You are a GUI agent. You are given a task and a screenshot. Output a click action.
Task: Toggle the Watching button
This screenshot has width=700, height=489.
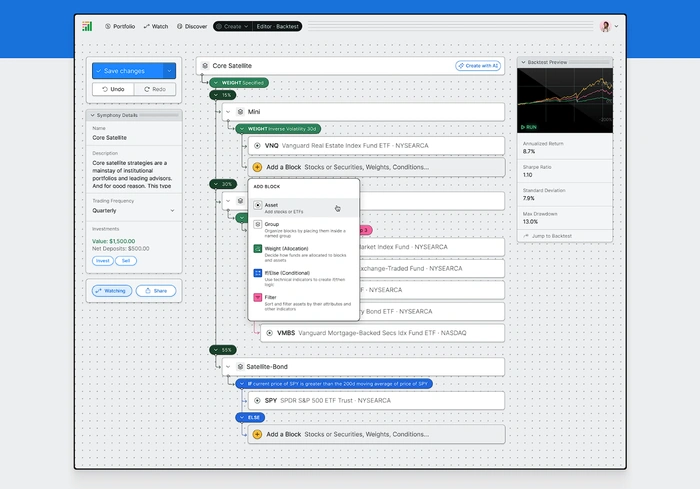[112, 291]
